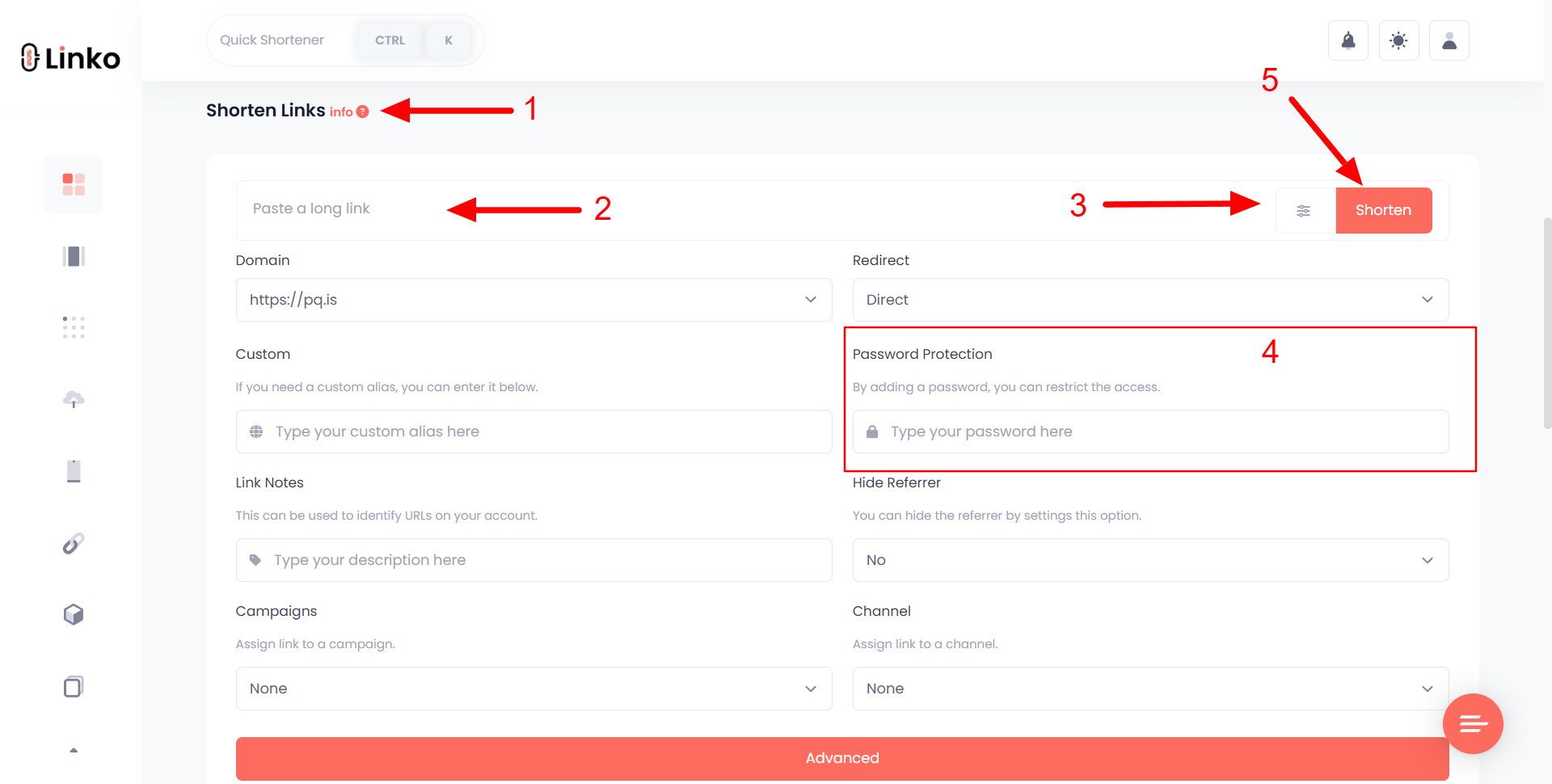
Task: Open the cloud upload icon in sidebar
Action: [x=74, y=399]
